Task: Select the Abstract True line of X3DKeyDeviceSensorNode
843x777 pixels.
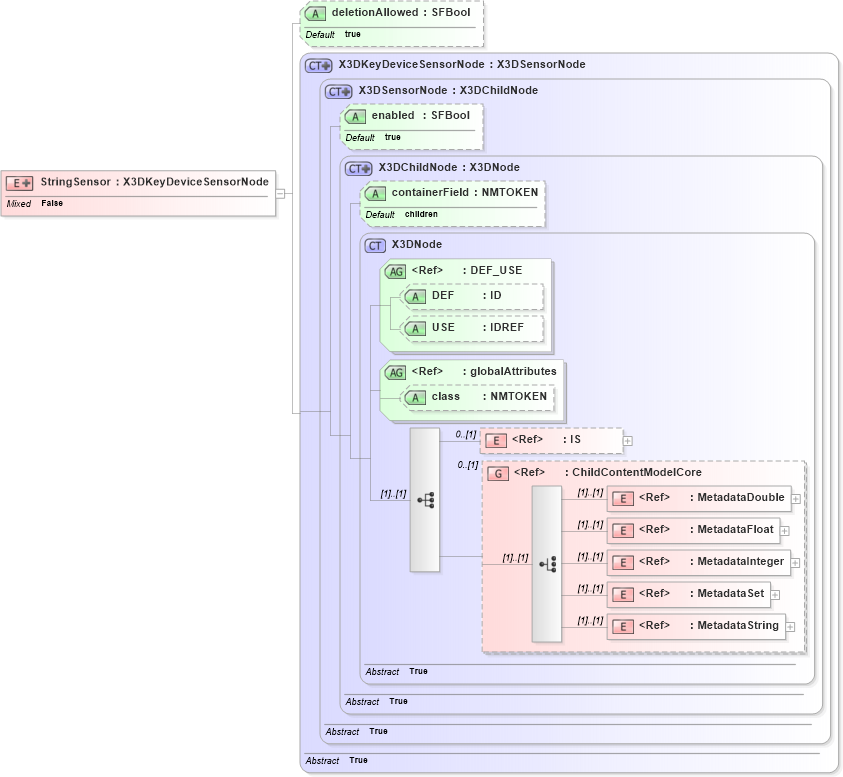Action: tap(337, 760)
